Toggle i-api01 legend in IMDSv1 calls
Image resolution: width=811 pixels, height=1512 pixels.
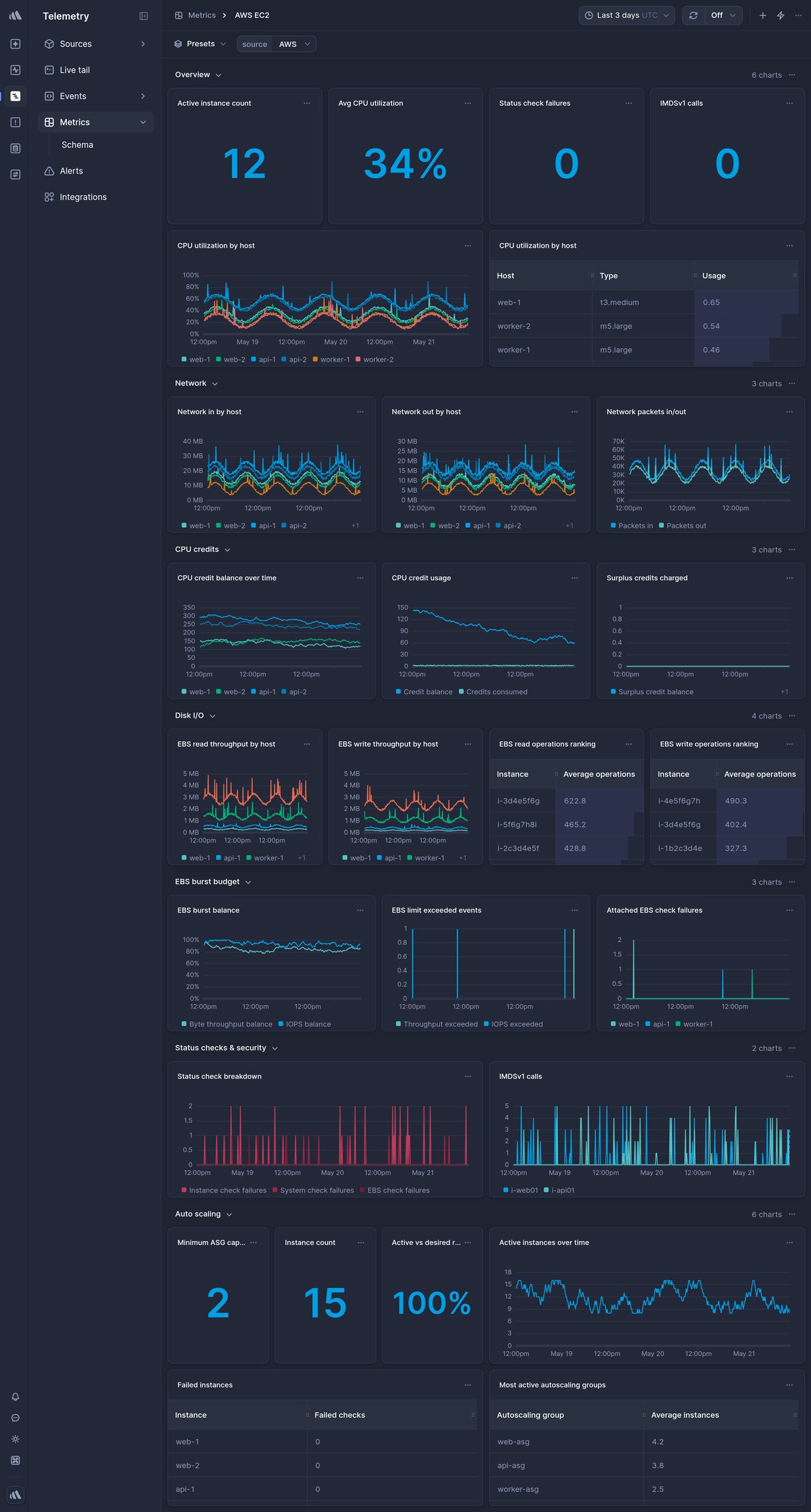pyautogui.click(x=559, y=1191)
